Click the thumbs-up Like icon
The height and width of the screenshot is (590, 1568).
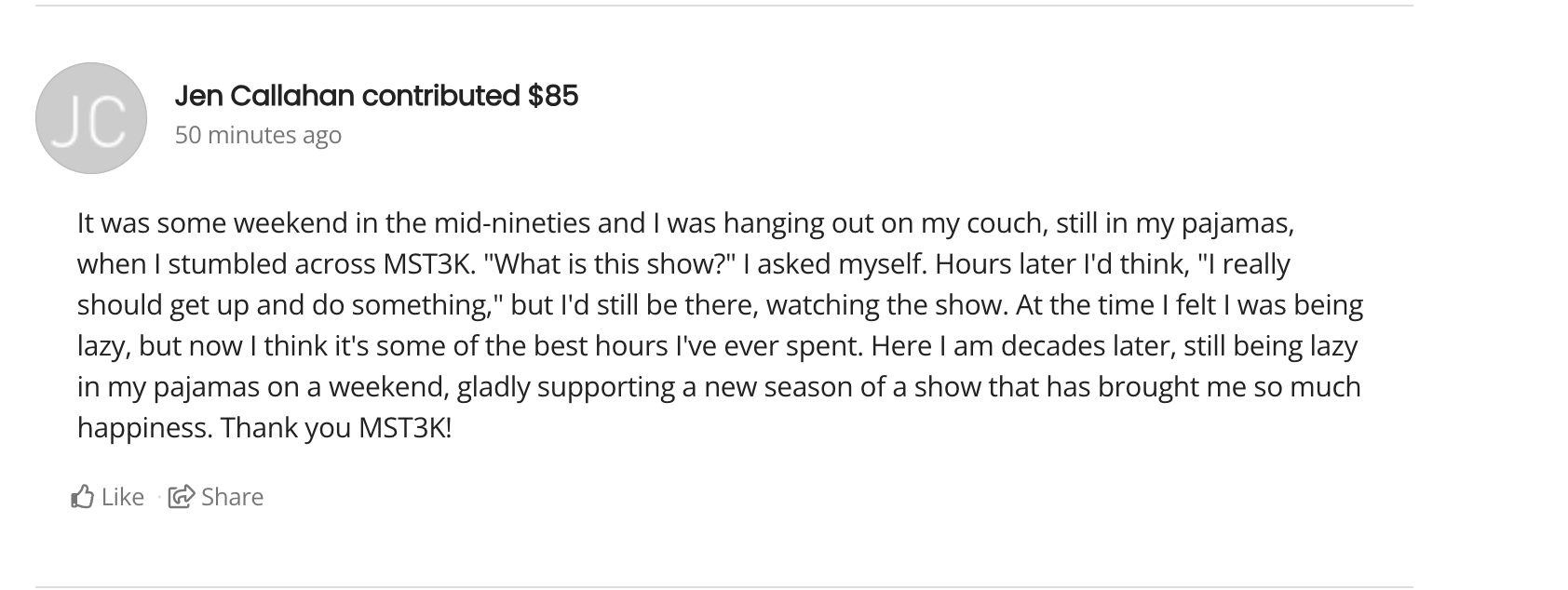click(82, 496)
